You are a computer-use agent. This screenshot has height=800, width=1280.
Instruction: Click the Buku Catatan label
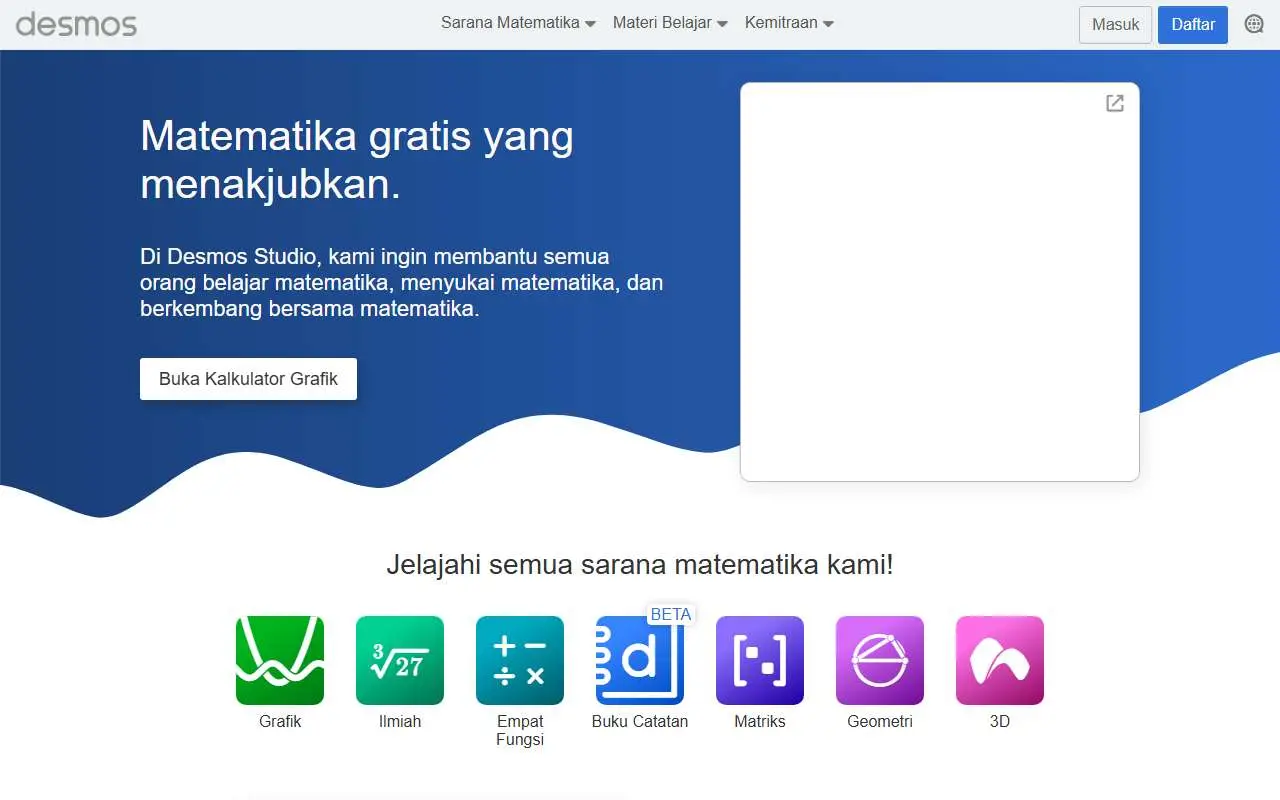pyautogui.click(x=640, y=721)
